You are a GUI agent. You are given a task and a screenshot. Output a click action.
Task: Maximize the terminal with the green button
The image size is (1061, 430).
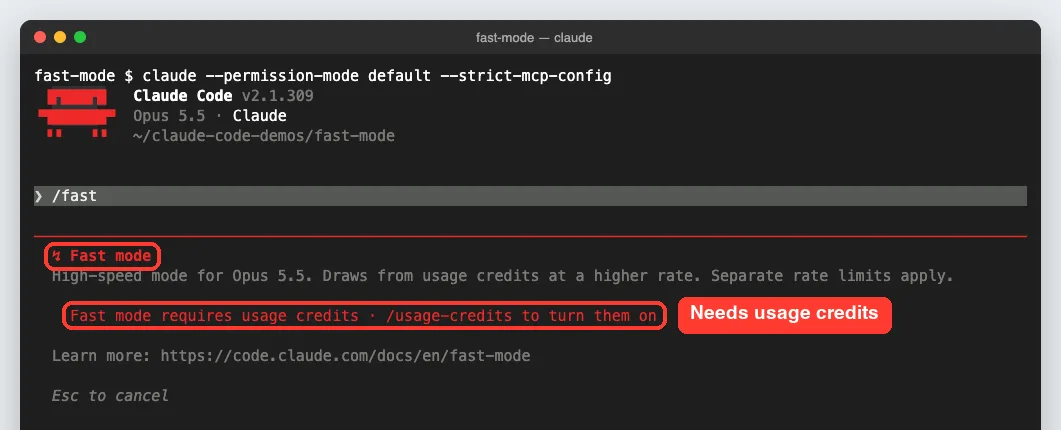[x=80, y=37]
